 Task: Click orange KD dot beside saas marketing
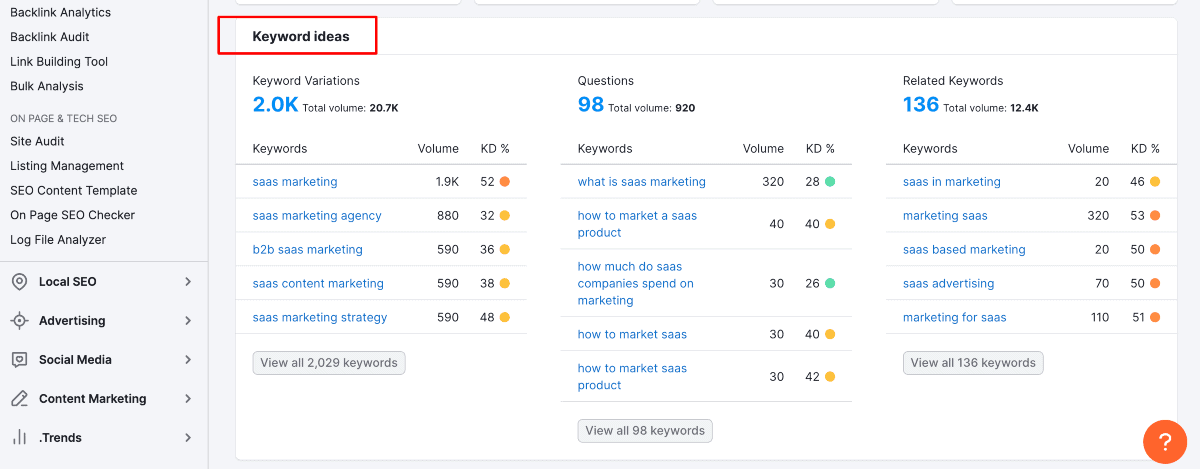[505, 182]
